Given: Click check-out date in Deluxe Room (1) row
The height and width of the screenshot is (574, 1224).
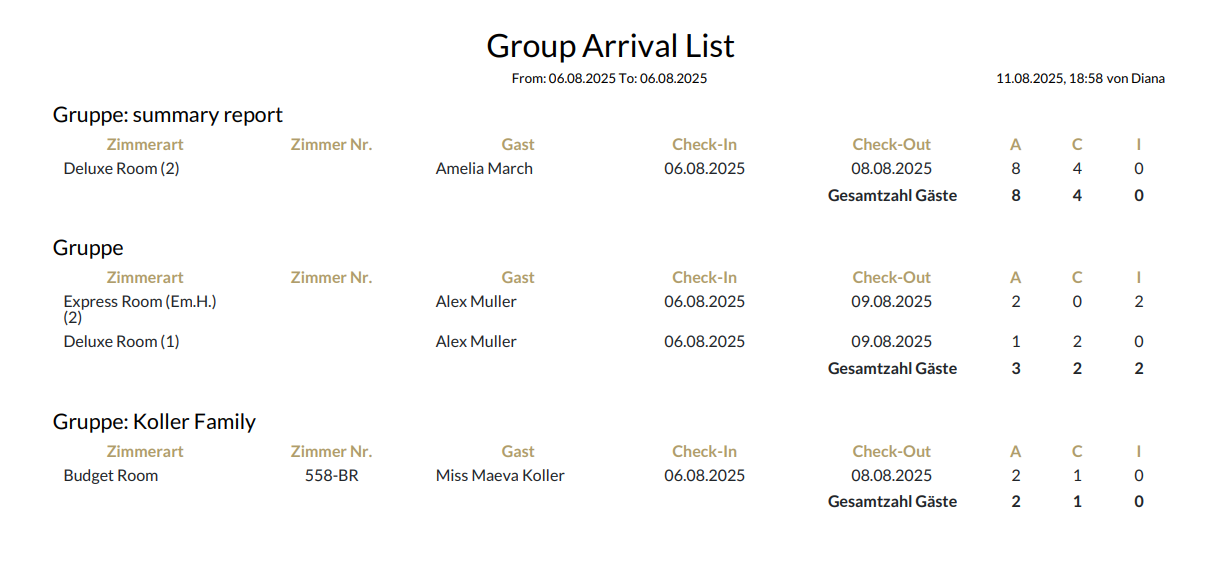Looking at the screenshot, I should click(x=891, y=342).
